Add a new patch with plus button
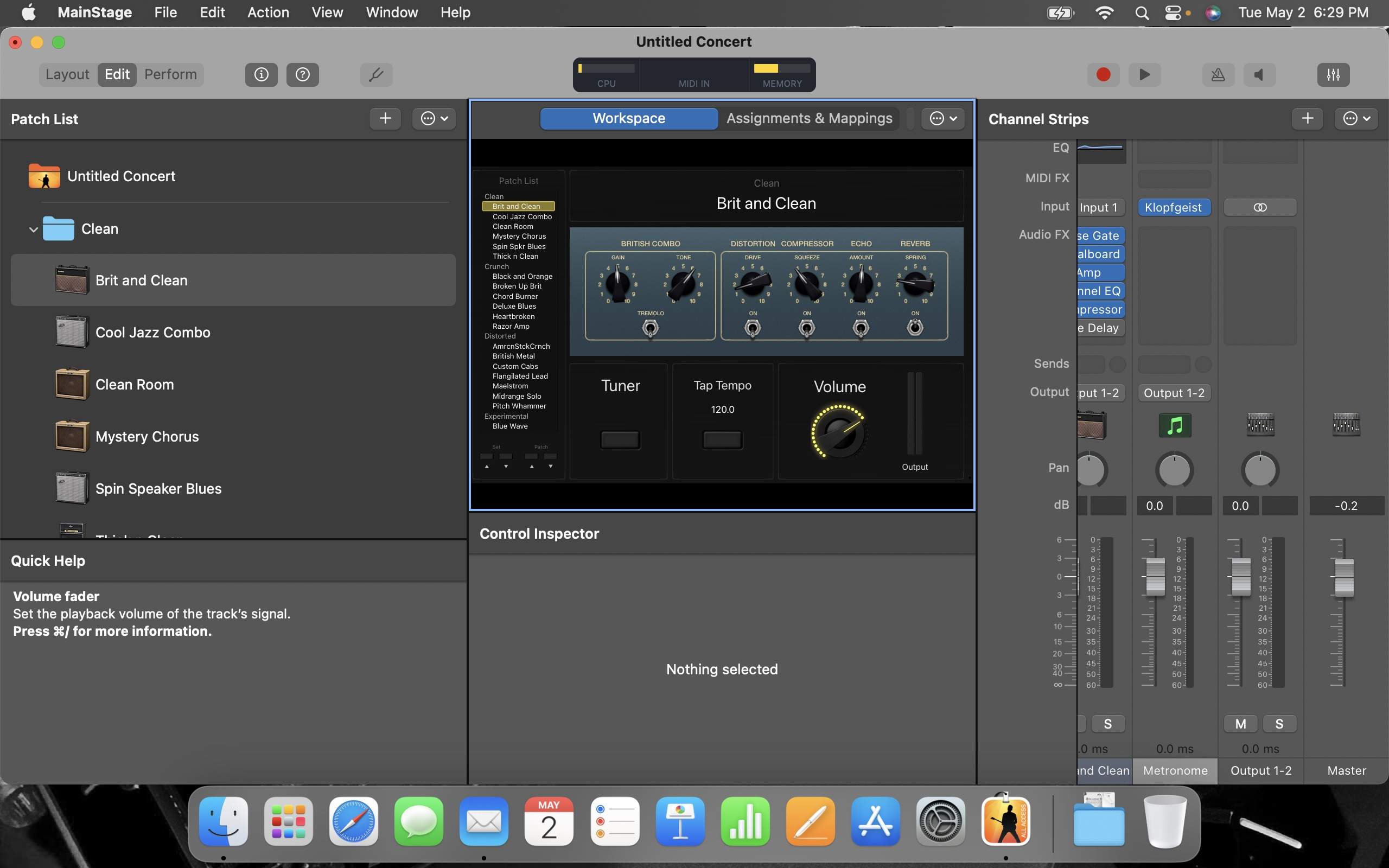Screen dimensions: 1389x868 tap(385, 119)
